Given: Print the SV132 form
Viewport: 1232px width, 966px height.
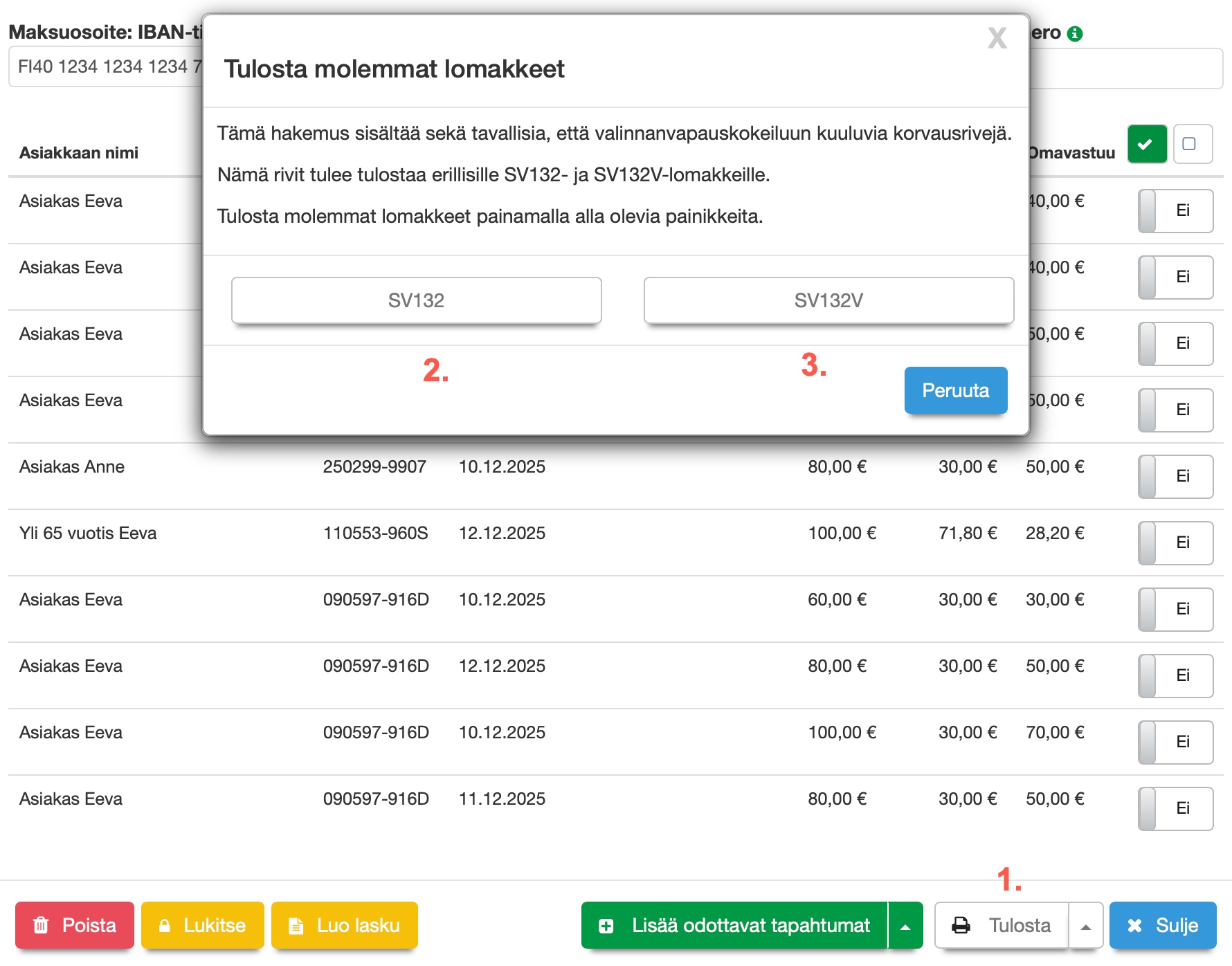Looking at the screenshot, I should 416,300.
